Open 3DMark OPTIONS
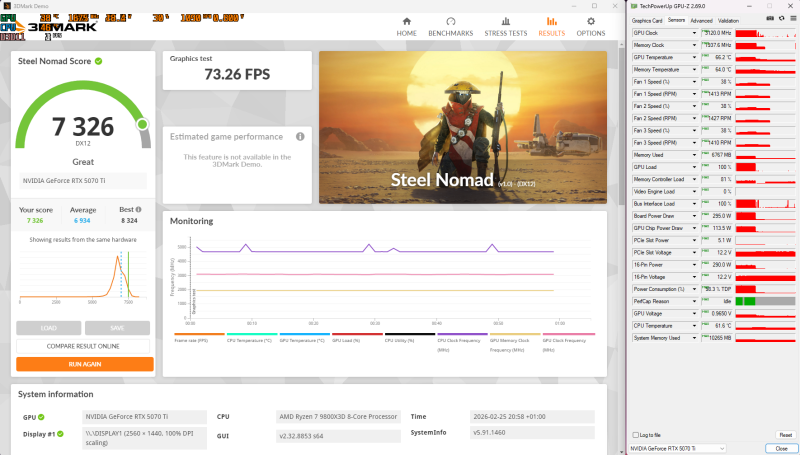The height and width of the screenshot is (455, 800). point(591,27)
